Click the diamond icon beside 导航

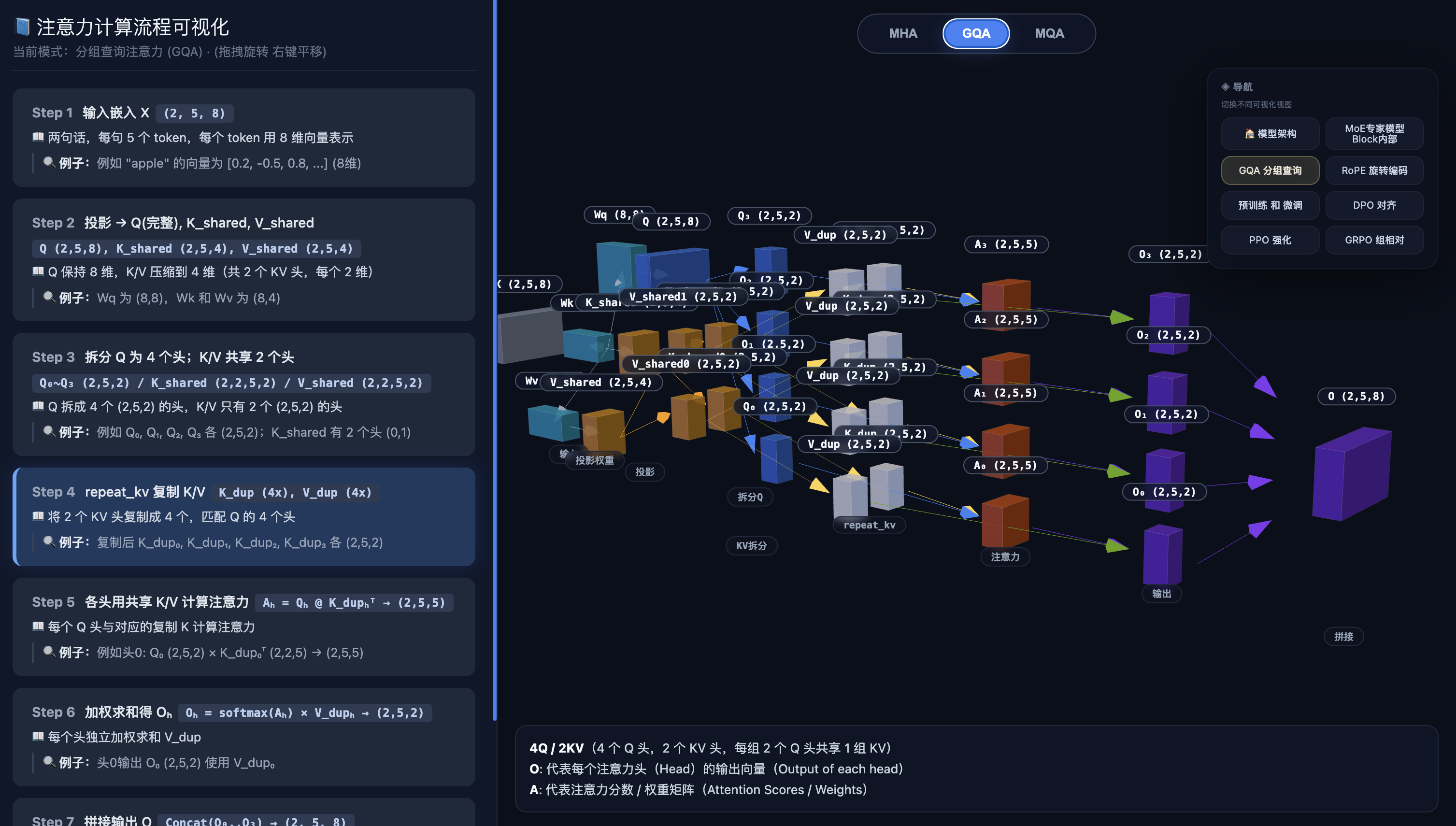pyautogui.click(x=1225, y=87)
